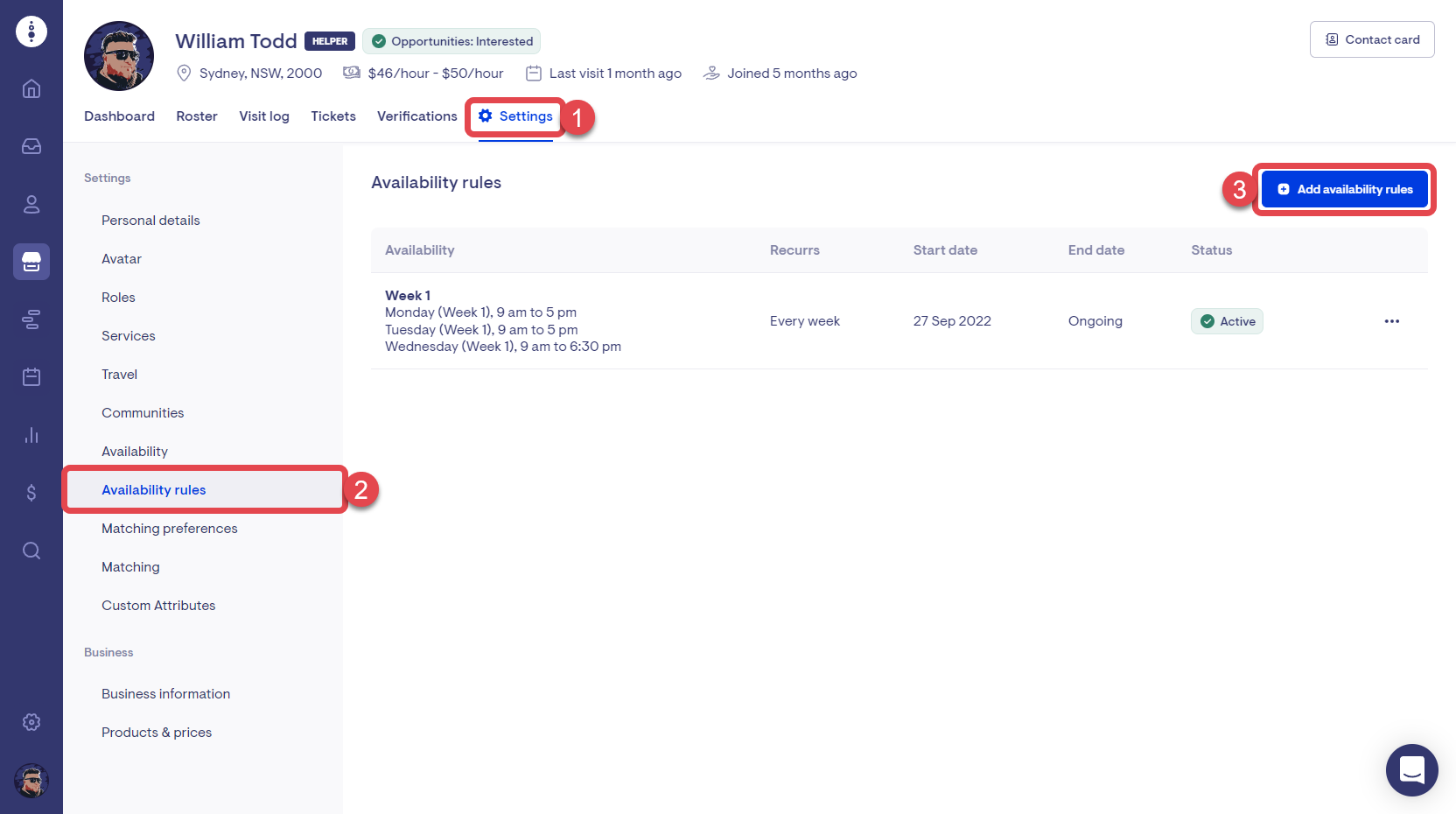The width and height of the screenshot is (1456, 814).
Task: Open the inbox tray icon
Action: 31,146
